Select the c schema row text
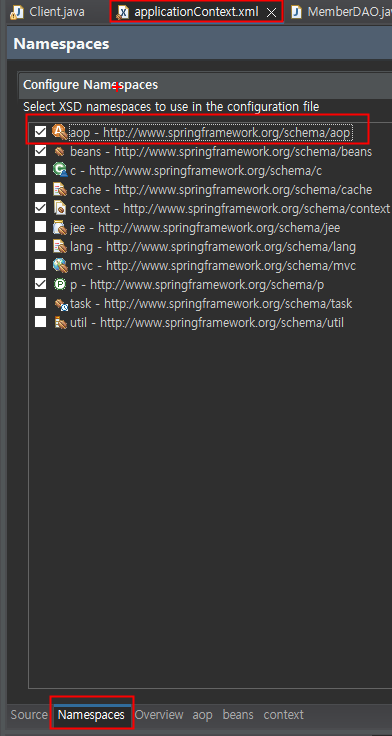Image resolution: width=392 pixels, height=736 pixels. (x=196, y=170)
